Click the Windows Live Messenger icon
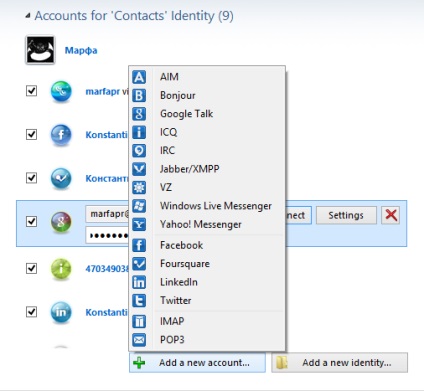The width and height of the screenshot is (424, 391). coord(139,206)
